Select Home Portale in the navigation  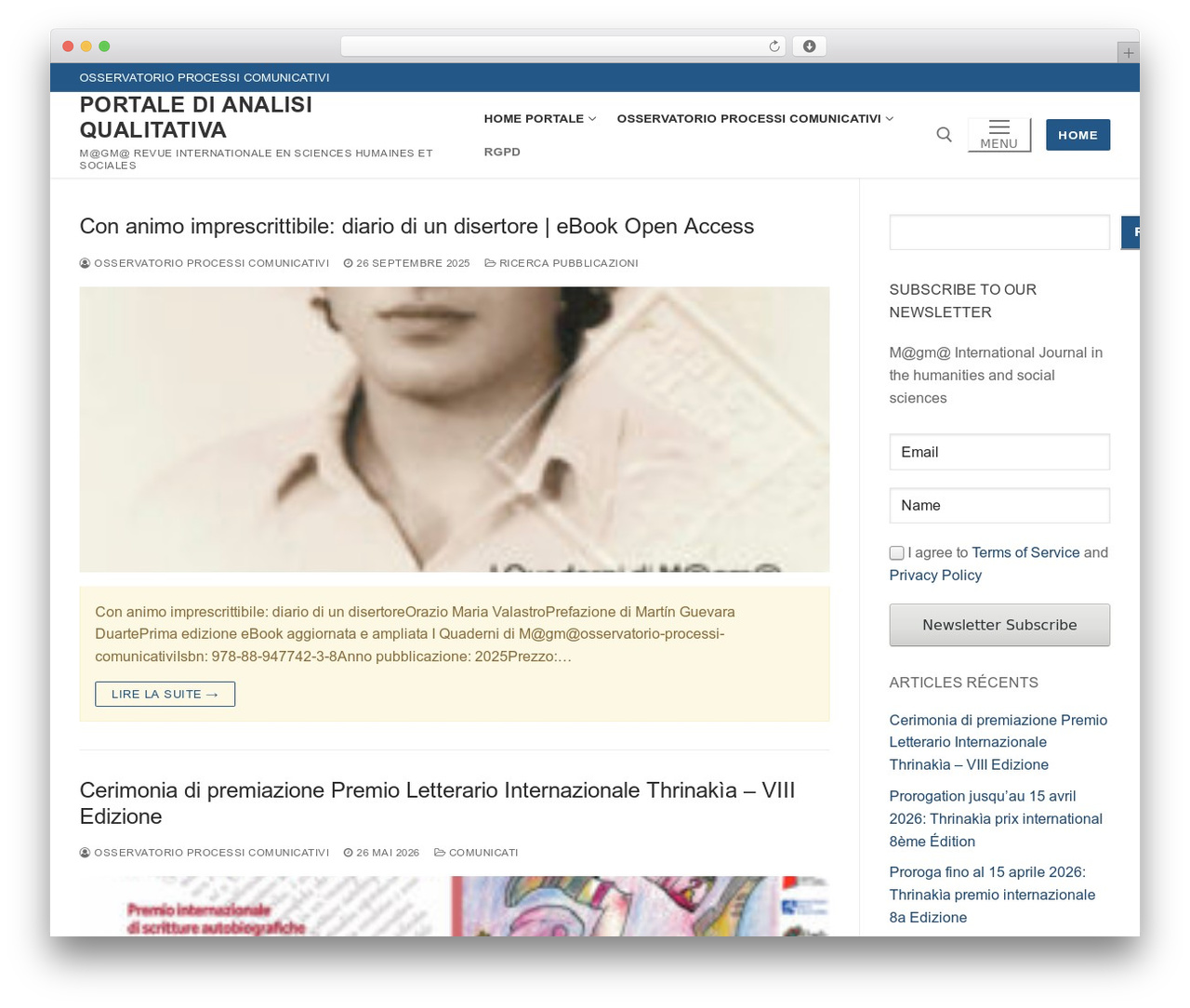pyautogui.click(x=534, y=118)
